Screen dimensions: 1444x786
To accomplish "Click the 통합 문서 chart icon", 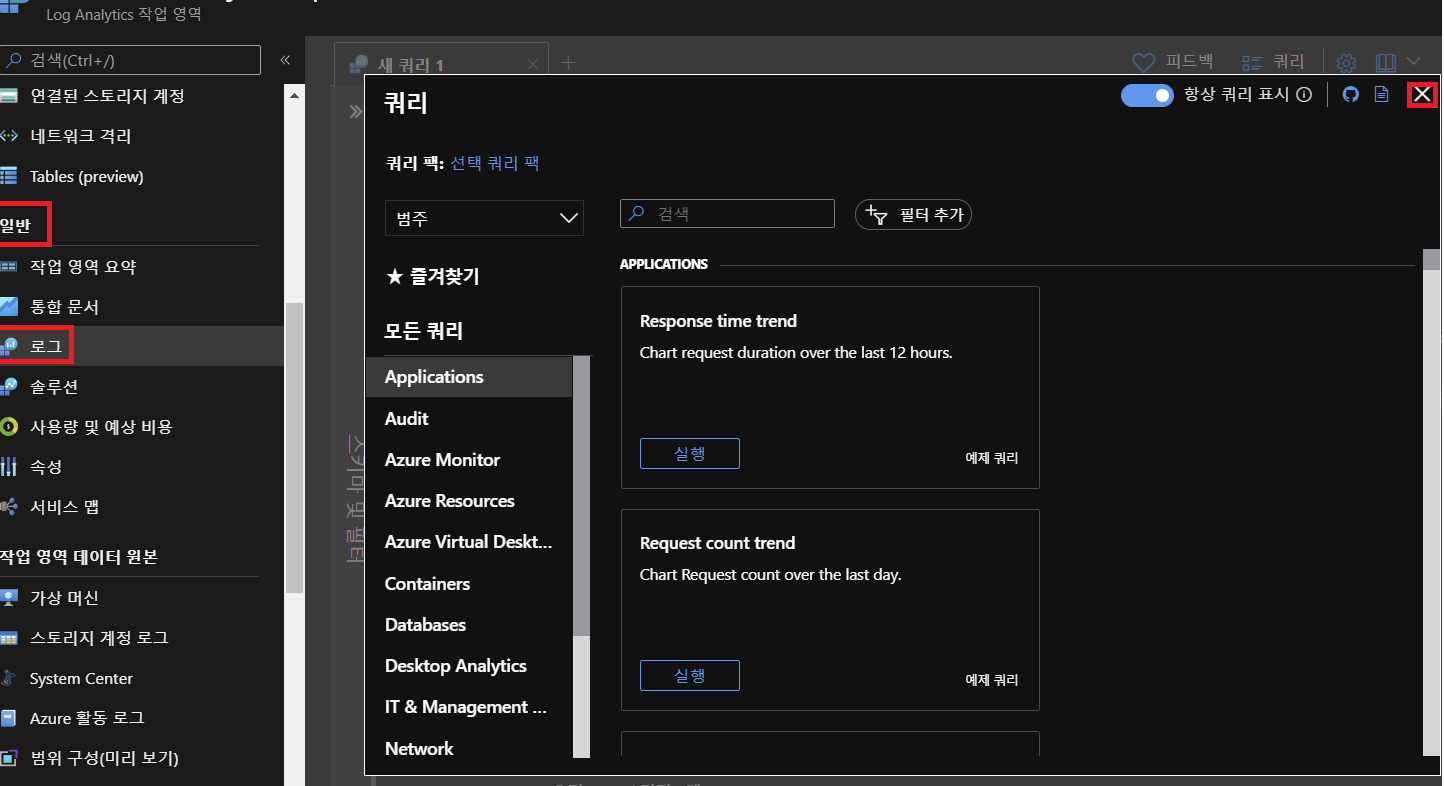I will (9, 307).
